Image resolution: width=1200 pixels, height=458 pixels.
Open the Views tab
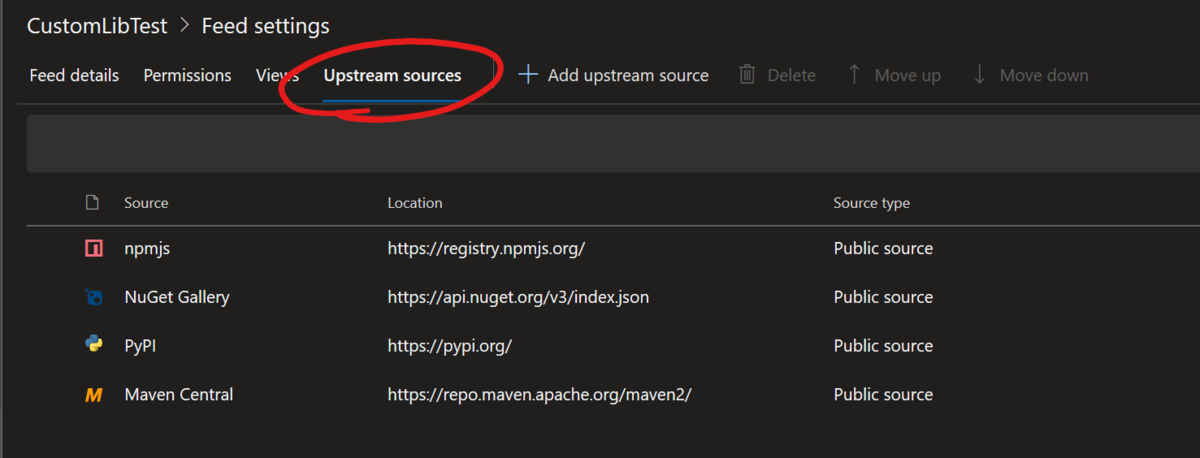pyautogui.click(x=277, y=75)
